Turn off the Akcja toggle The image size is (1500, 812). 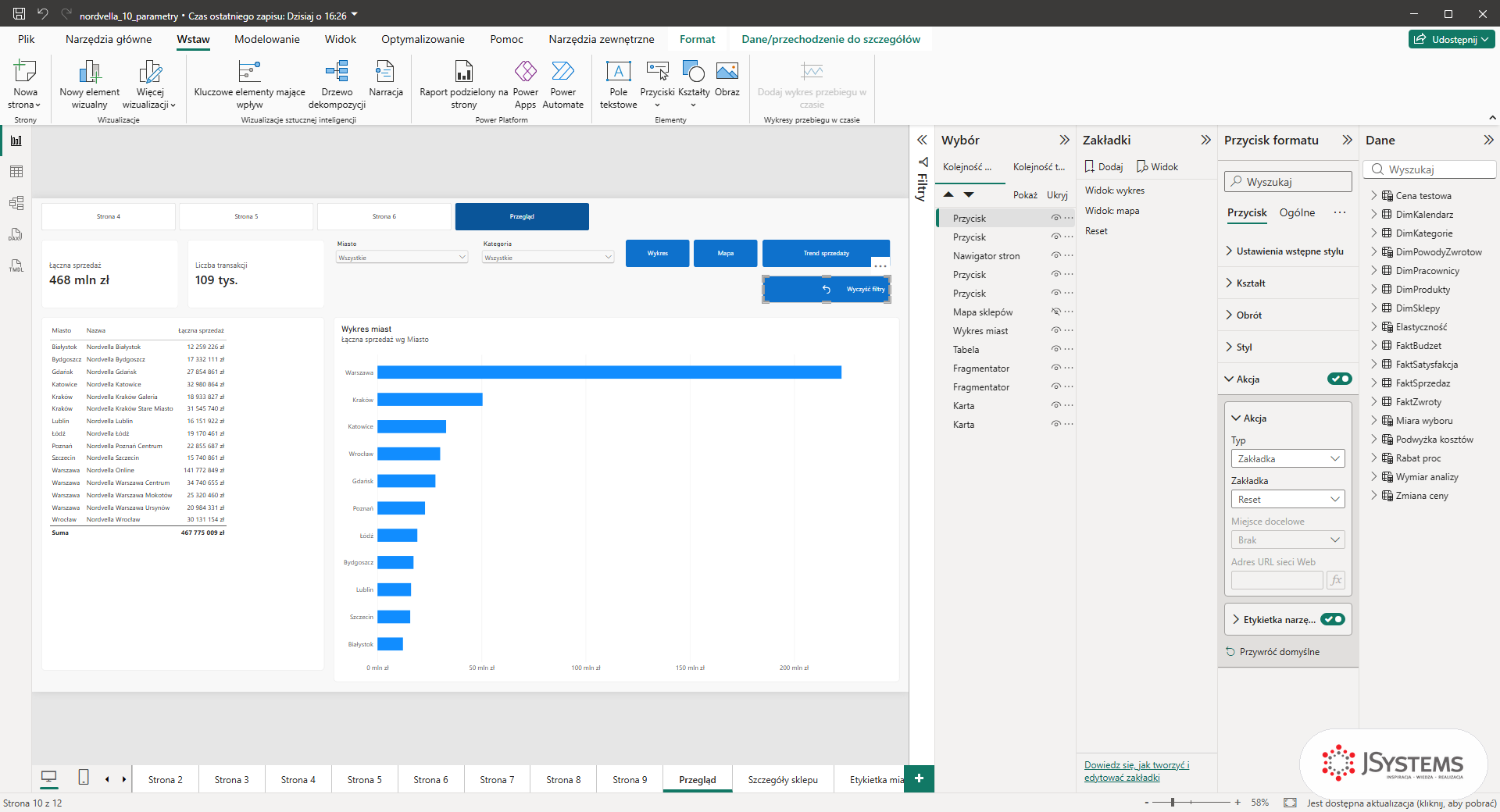[x=1339, y=379]
